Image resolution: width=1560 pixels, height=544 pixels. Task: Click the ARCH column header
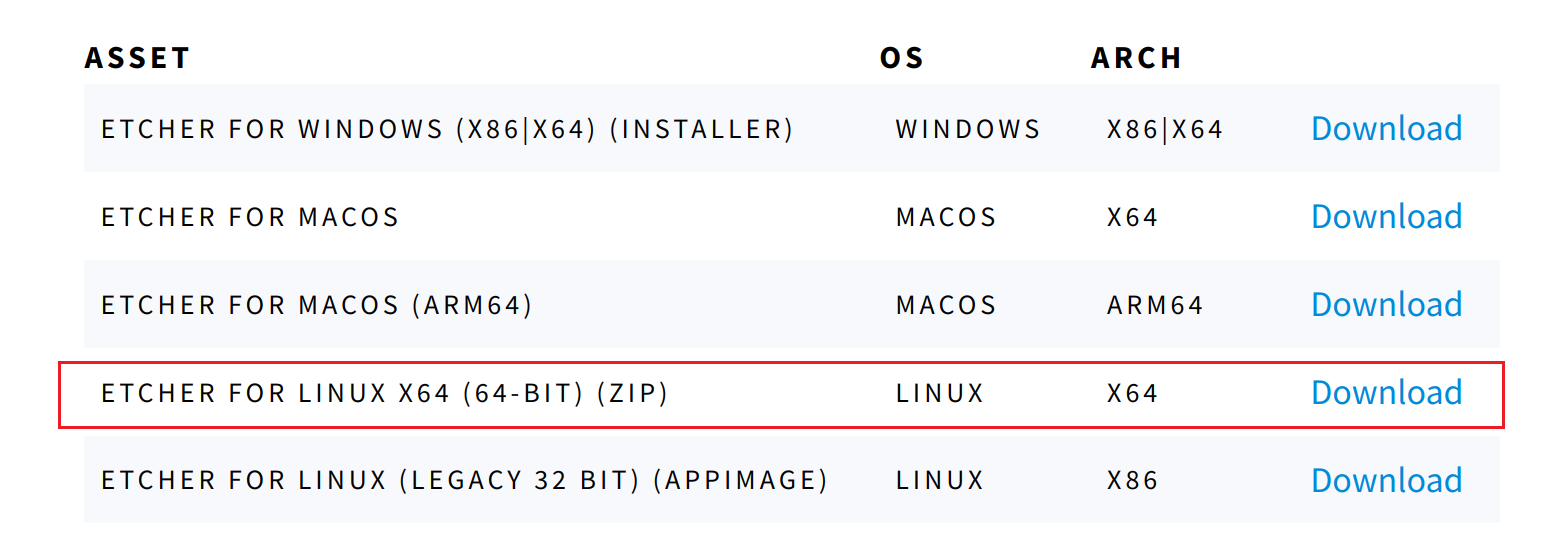pyautogui.click(x=1136, y=58)
